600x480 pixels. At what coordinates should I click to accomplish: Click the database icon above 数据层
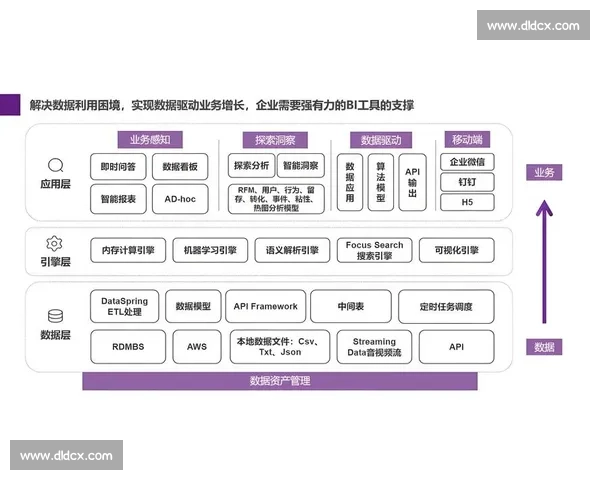[55, 317]
